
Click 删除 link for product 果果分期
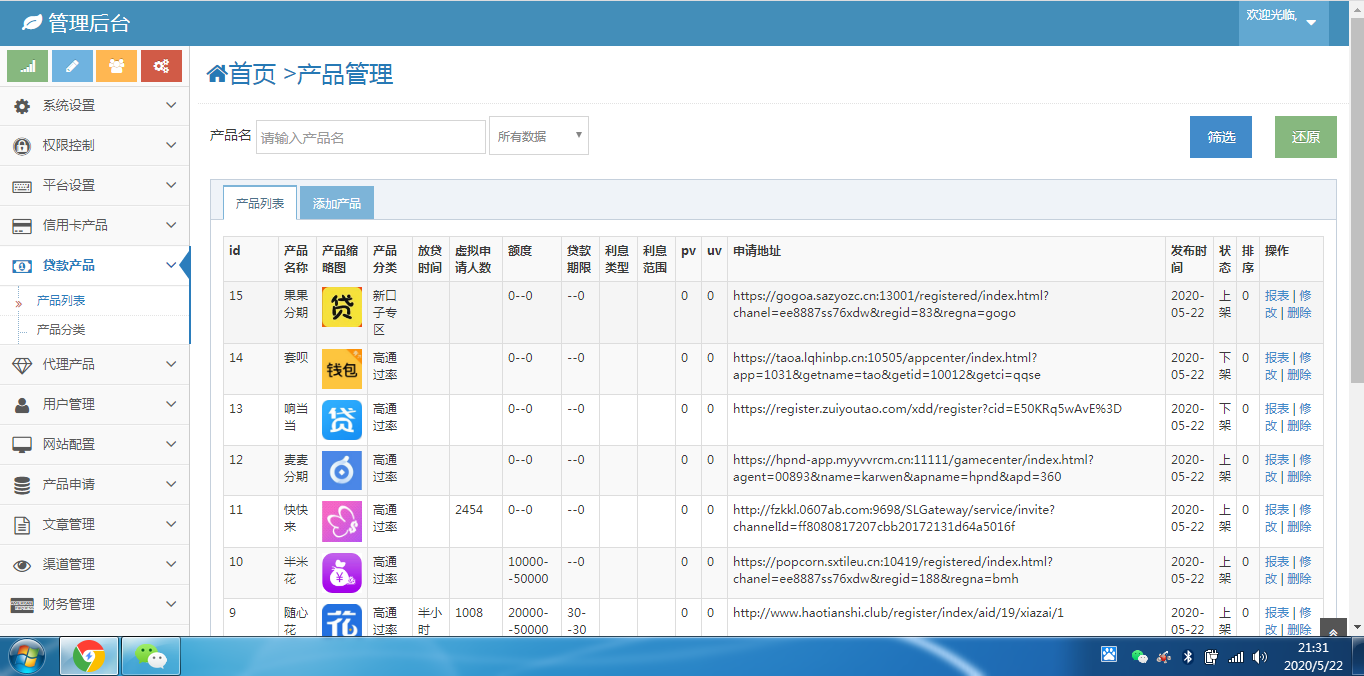tap(1299, 313)
